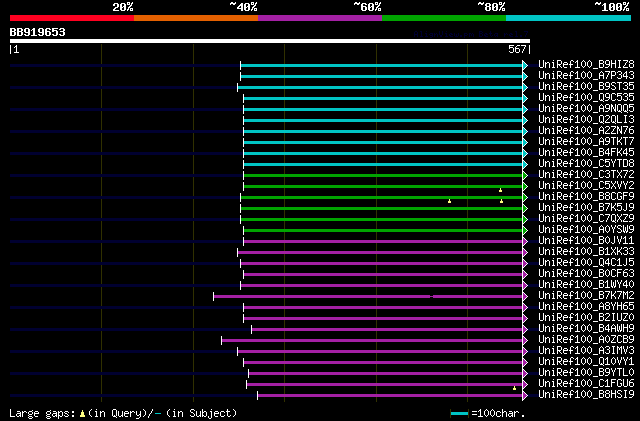Open hit UniRef100_B9ST35
This screenshot has width=640, height=421.
pyautogui.click(x=586, y=87)
